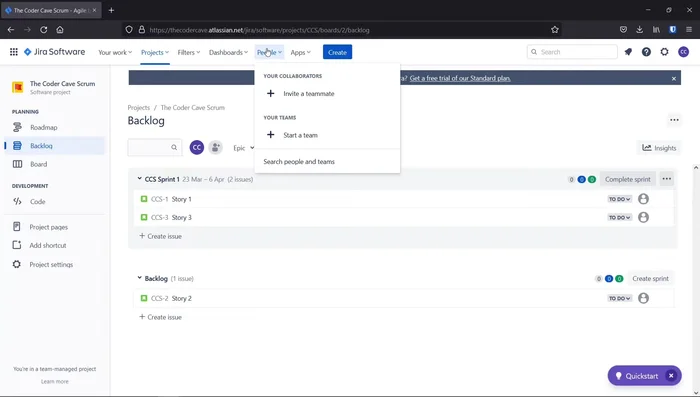Collapse the Backlog section chevron
The image size is (700, 397).
(139, 278)
